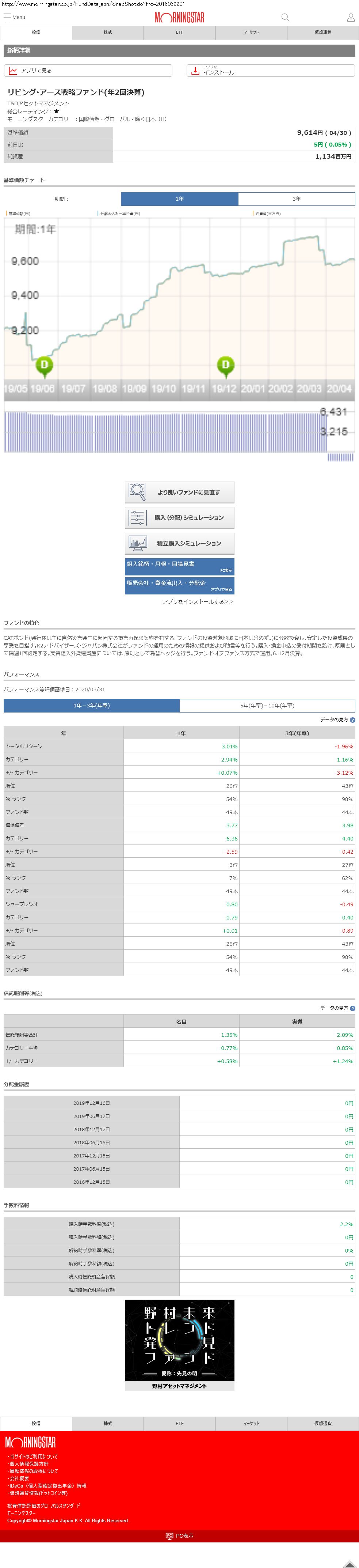Screen dimensions: 359x1568
Task: Click アプリをインストールする>> link
Action: [197, 601]
